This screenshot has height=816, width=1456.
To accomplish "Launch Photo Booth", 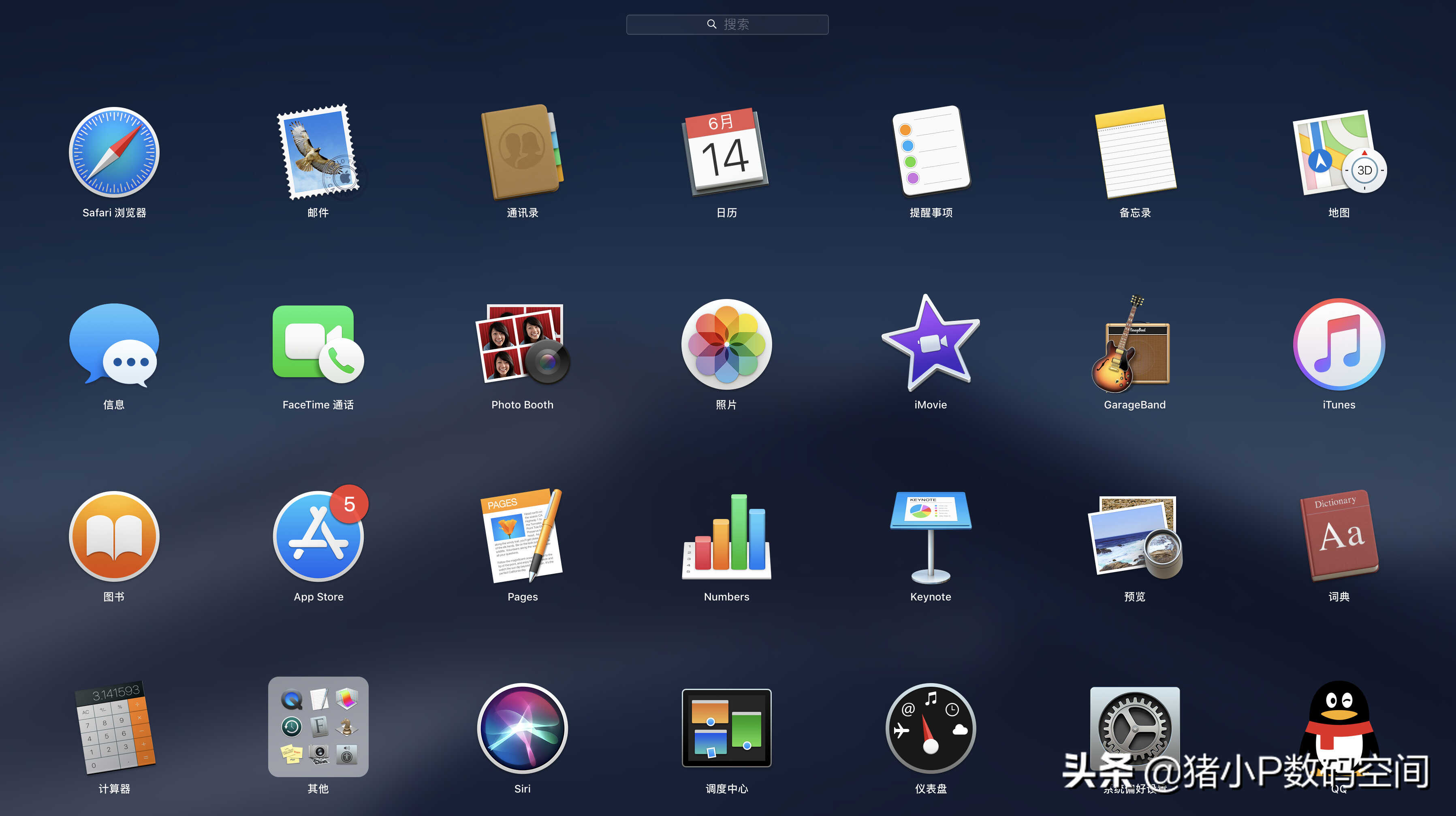I will [x=522, y=344].
